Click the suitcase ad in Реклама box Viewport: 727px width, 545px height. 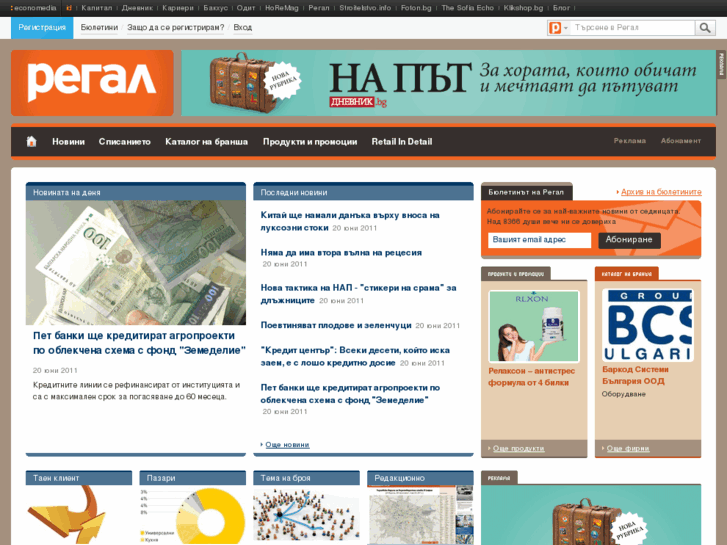point(591,515)
